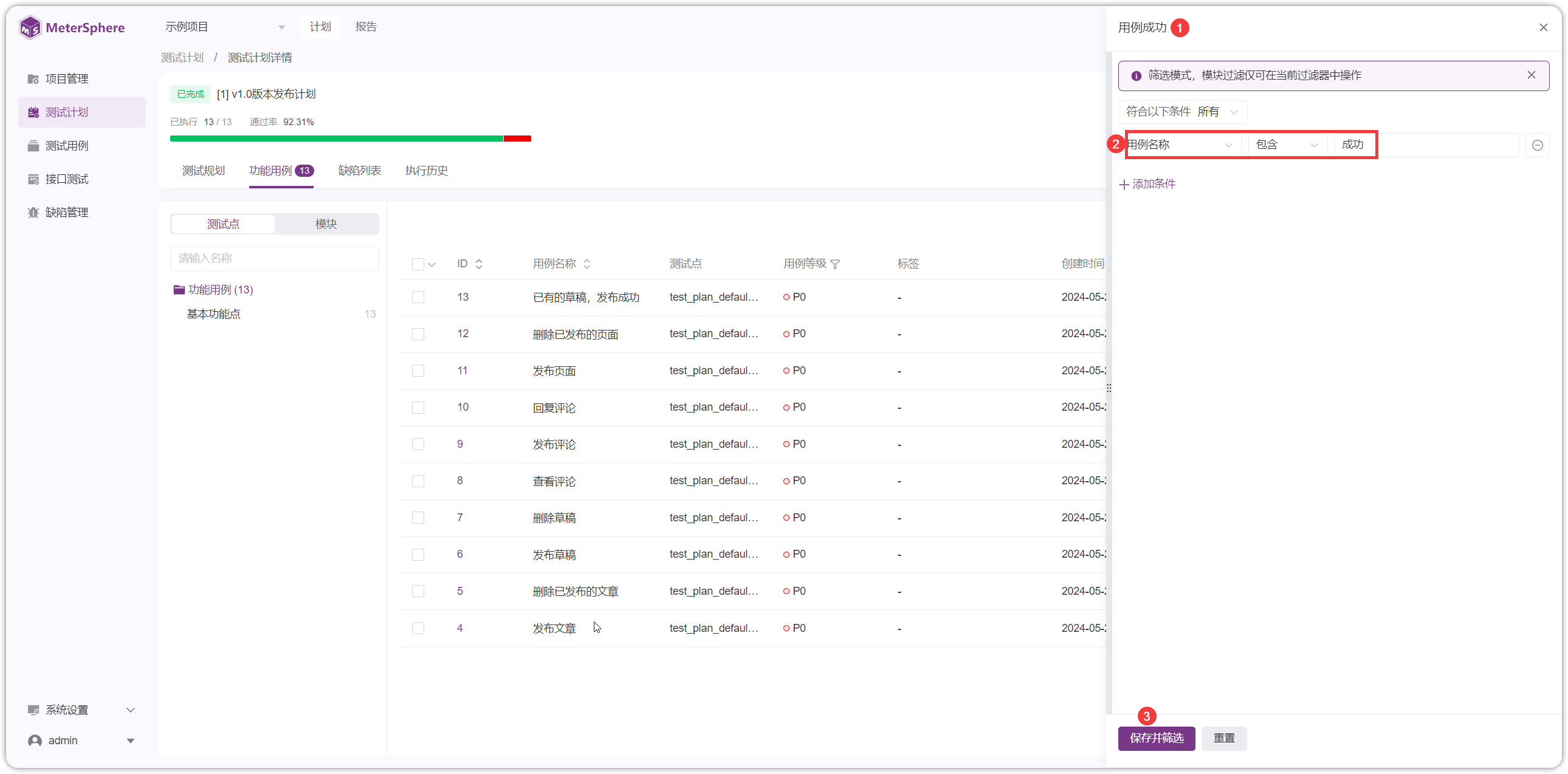Switch to the 缺陷列表 tab
The image size is (1568, 774).
coord(360,171)
